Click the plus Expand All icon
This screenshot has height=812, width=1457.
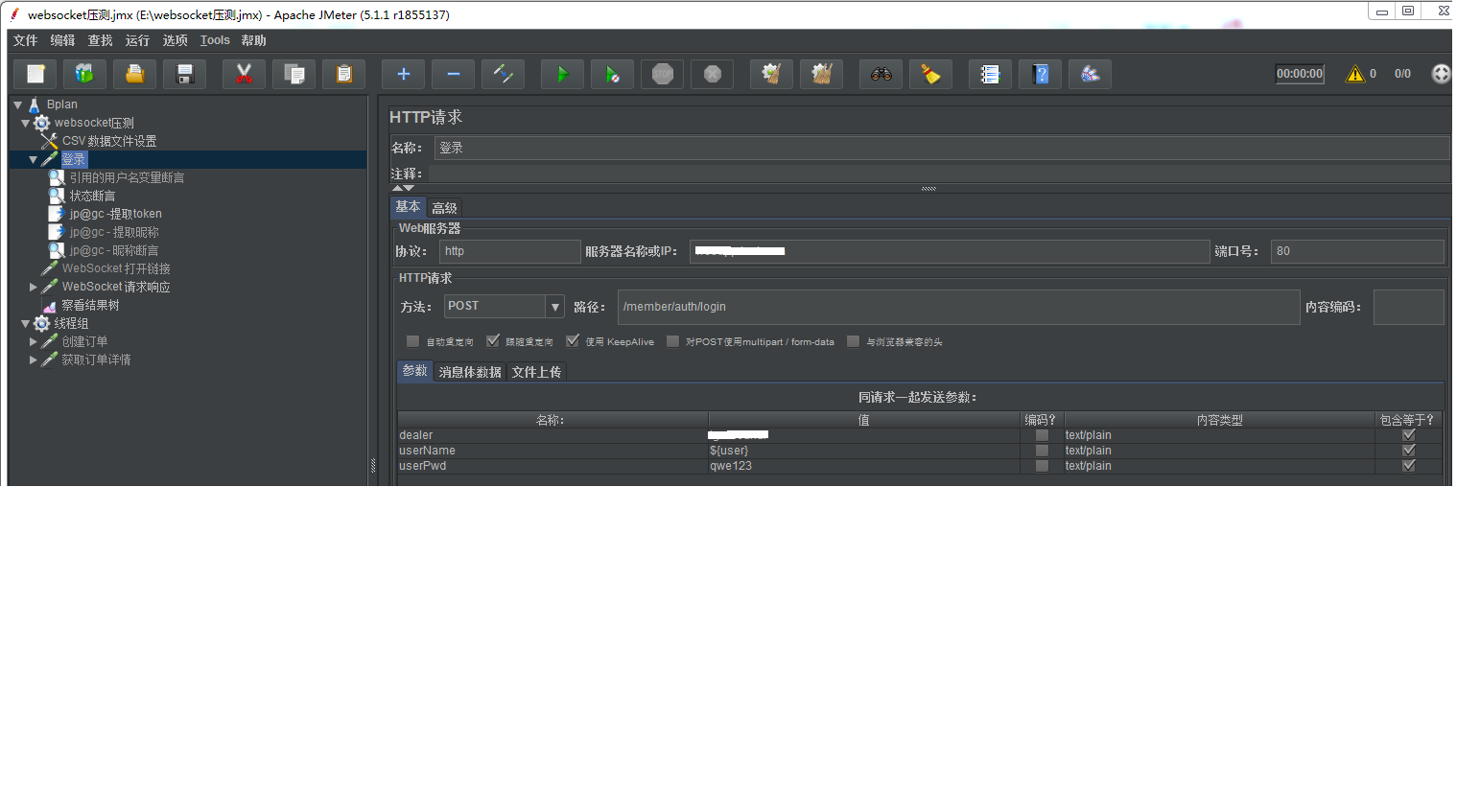[x=403, y=74]
